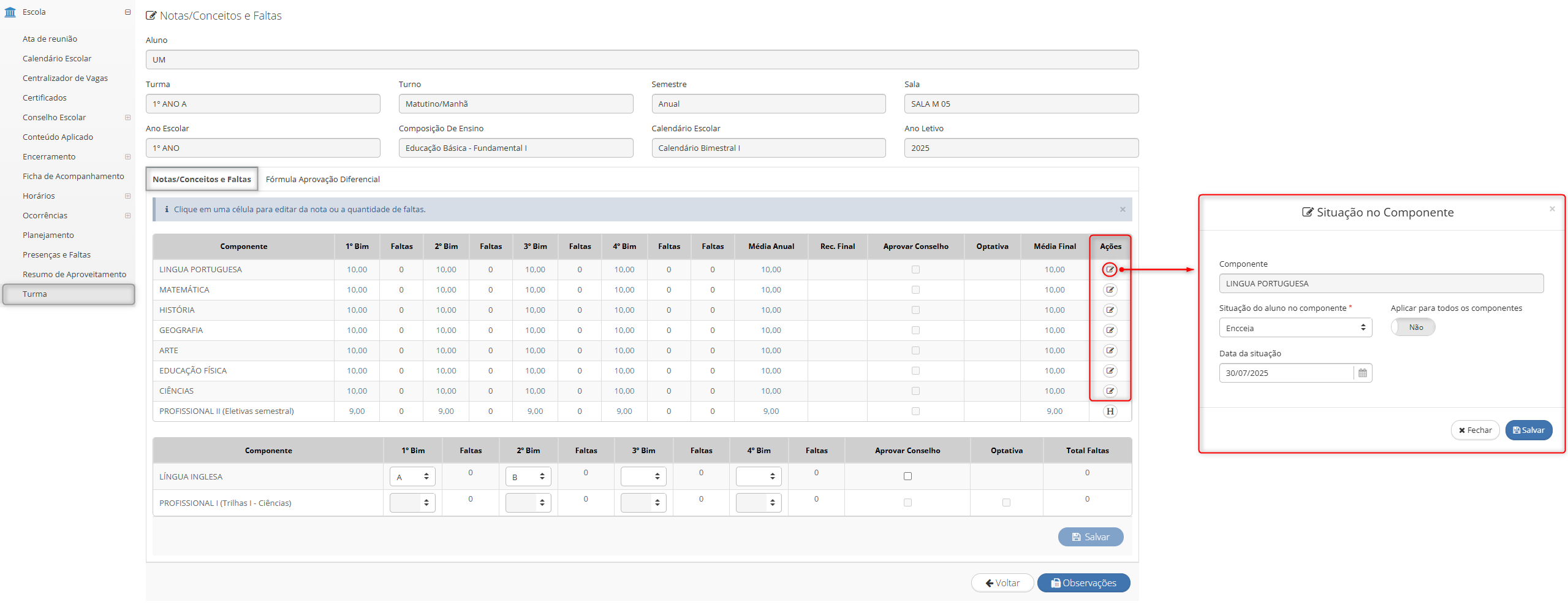Click the Escola building icon in sidebar
This screenshot has height=604, width=1568.
coord(10,12)
